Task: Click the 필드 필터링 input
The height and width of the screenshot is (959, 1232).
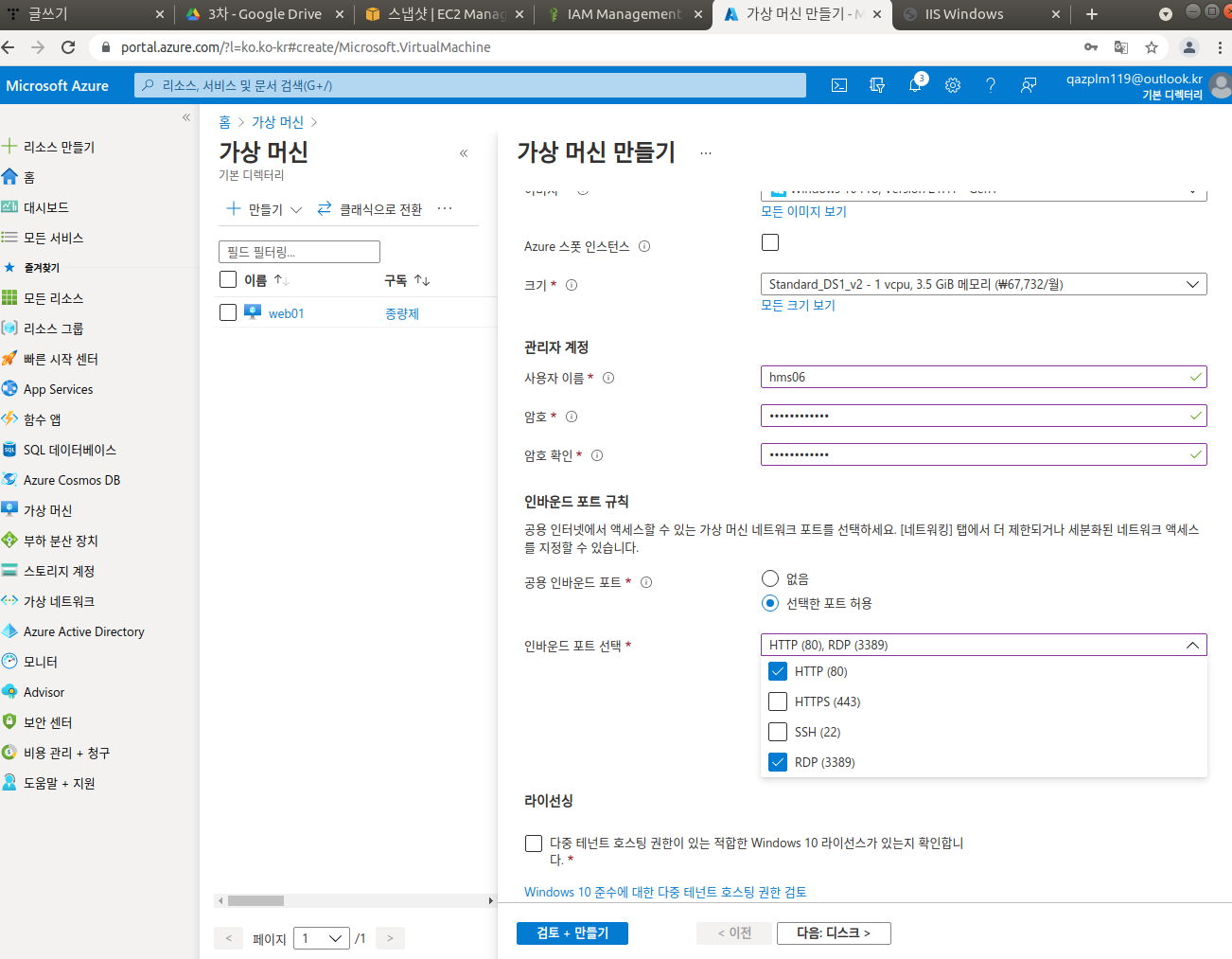Action: [x=299, y=252]
